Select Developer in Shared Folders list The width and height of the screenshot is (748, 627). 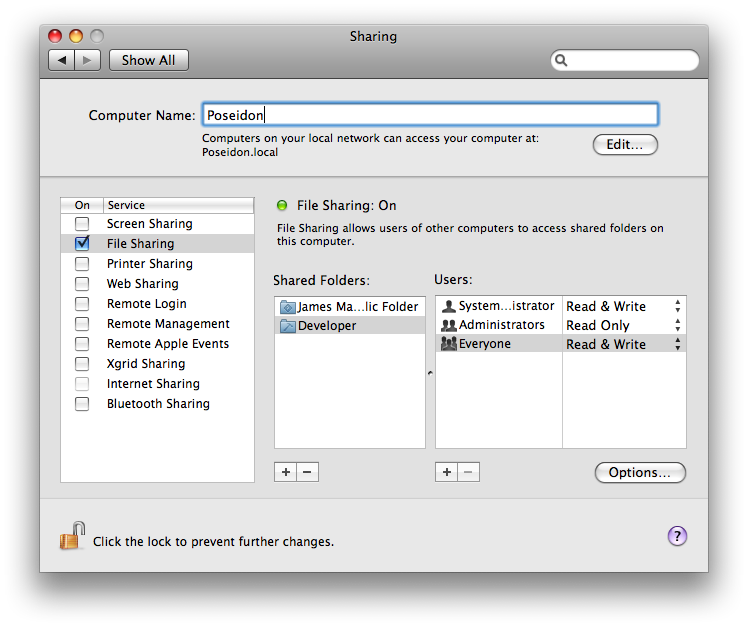coord(350,325)
